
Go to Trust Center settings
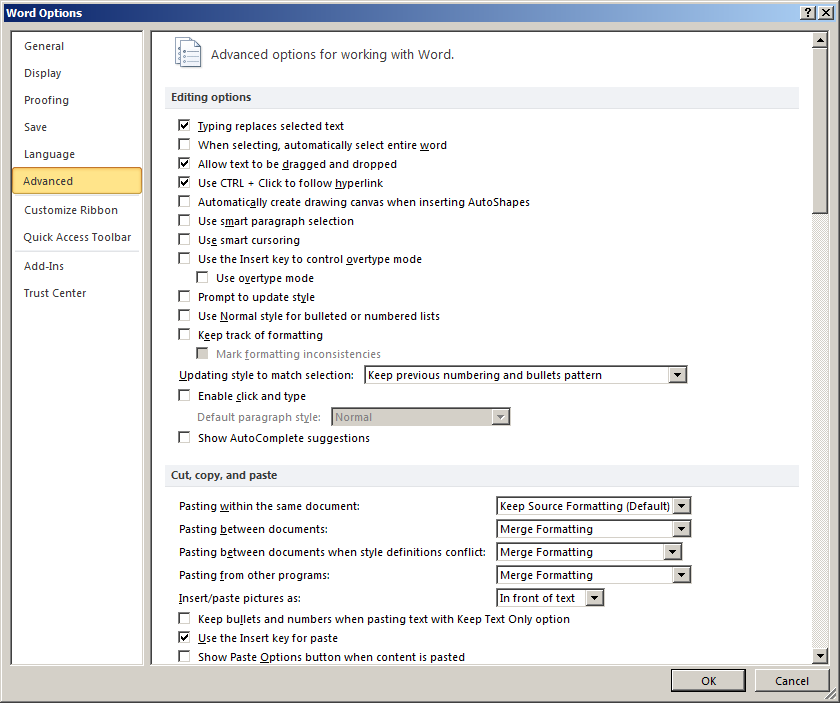55,293
